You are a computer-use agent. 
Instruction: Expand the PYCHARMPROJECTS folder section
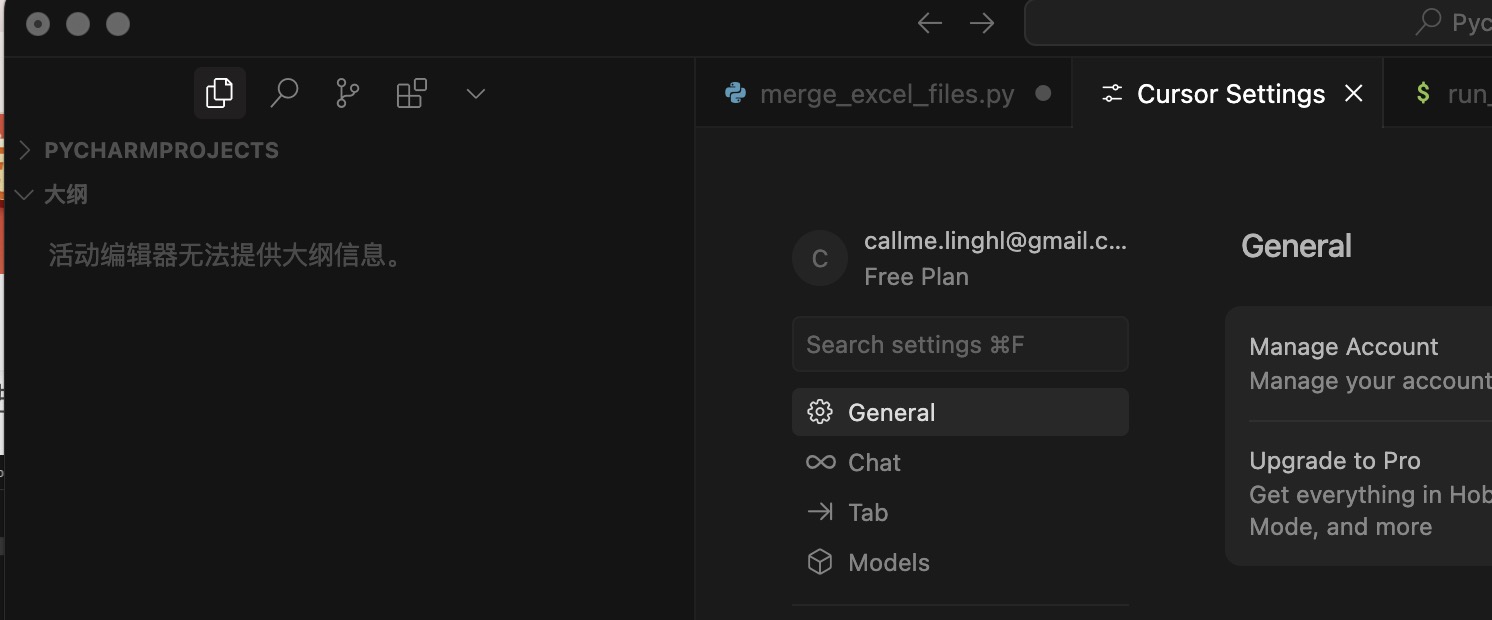pos(150,150)
